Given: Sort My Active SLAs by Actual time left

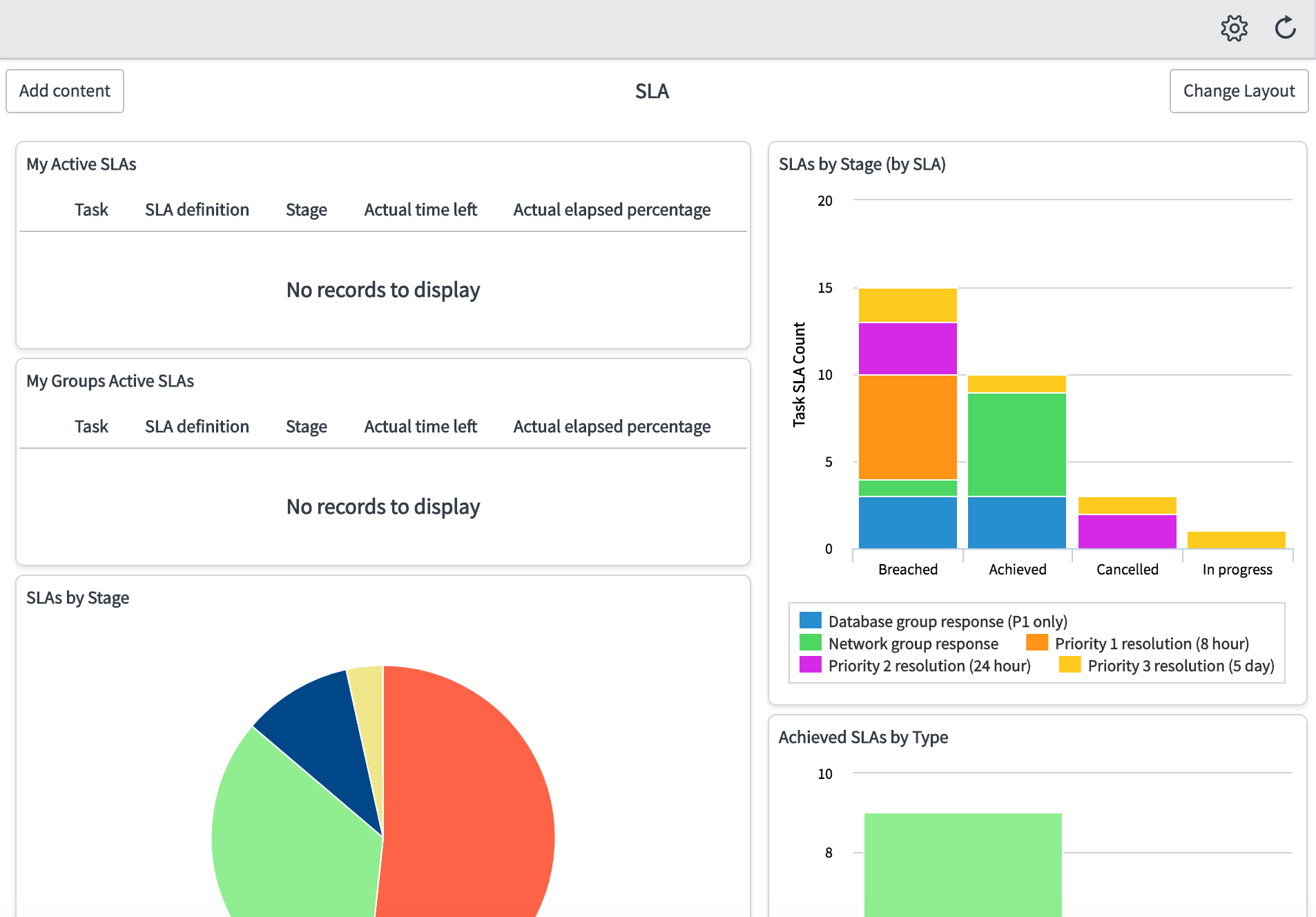Looking at the screenshot, I should pos(420,209).
